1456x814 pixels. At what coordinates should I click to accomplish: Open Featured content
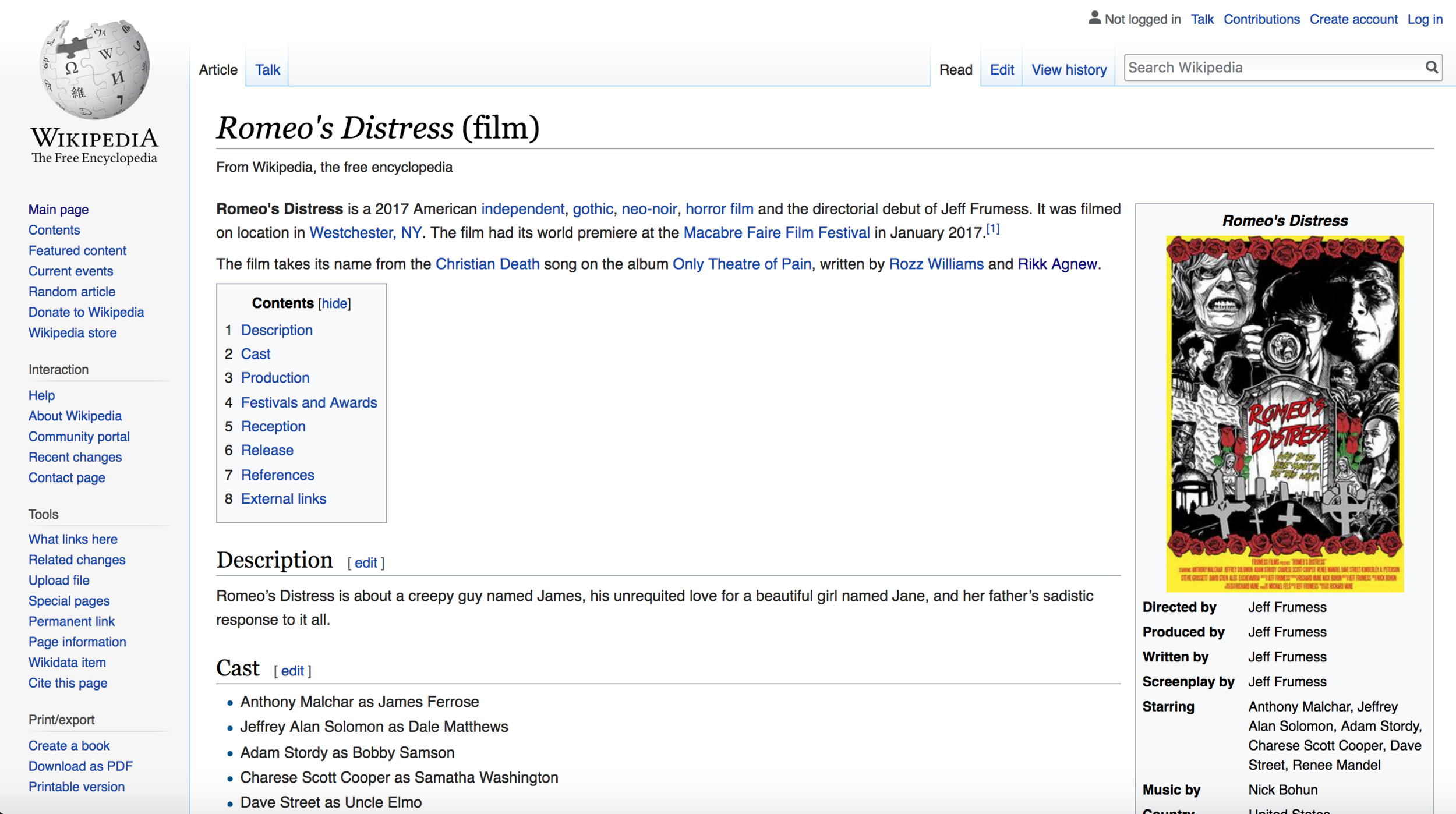pos(77,250)
